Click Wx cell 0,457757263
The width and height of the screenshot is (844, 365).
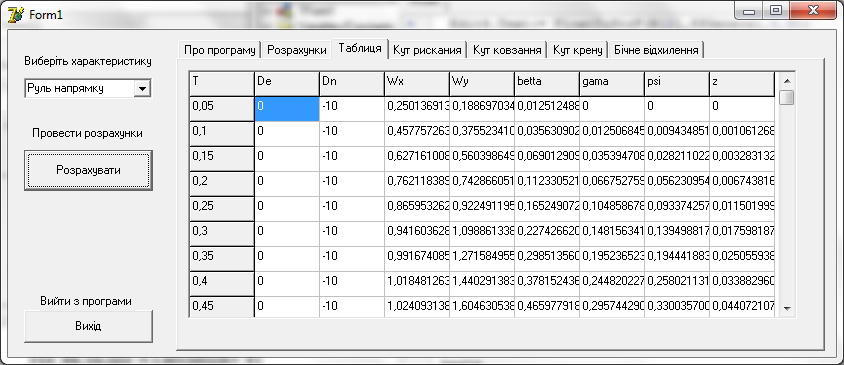pyautogui.click(x=417, y=134)
